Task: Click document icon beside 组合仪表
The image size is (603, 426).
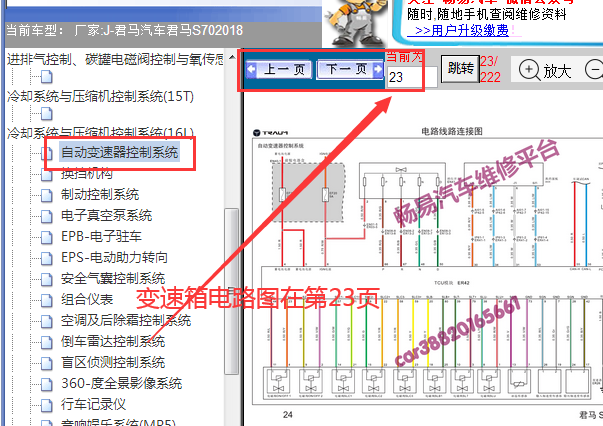Action: pos(47,300)
